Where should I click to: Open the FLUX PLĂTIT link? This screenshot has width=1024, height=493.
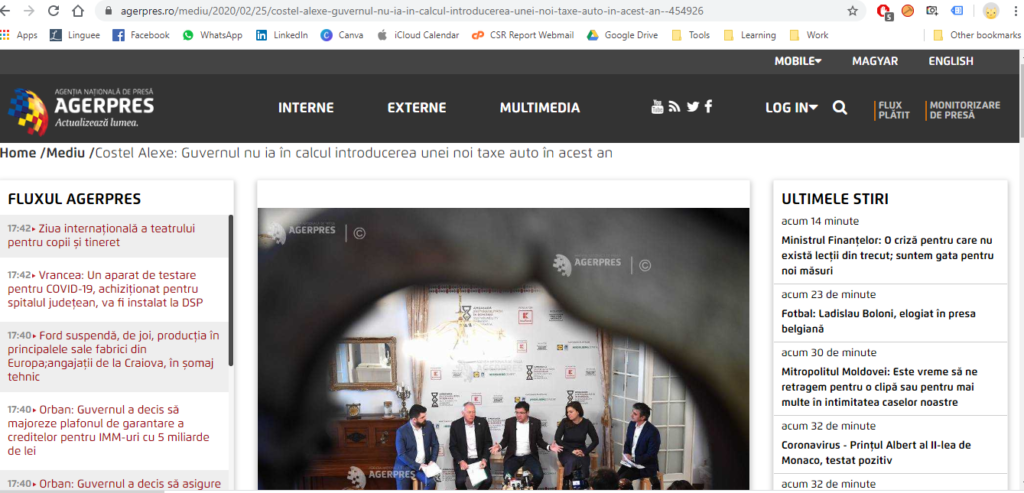893,110
